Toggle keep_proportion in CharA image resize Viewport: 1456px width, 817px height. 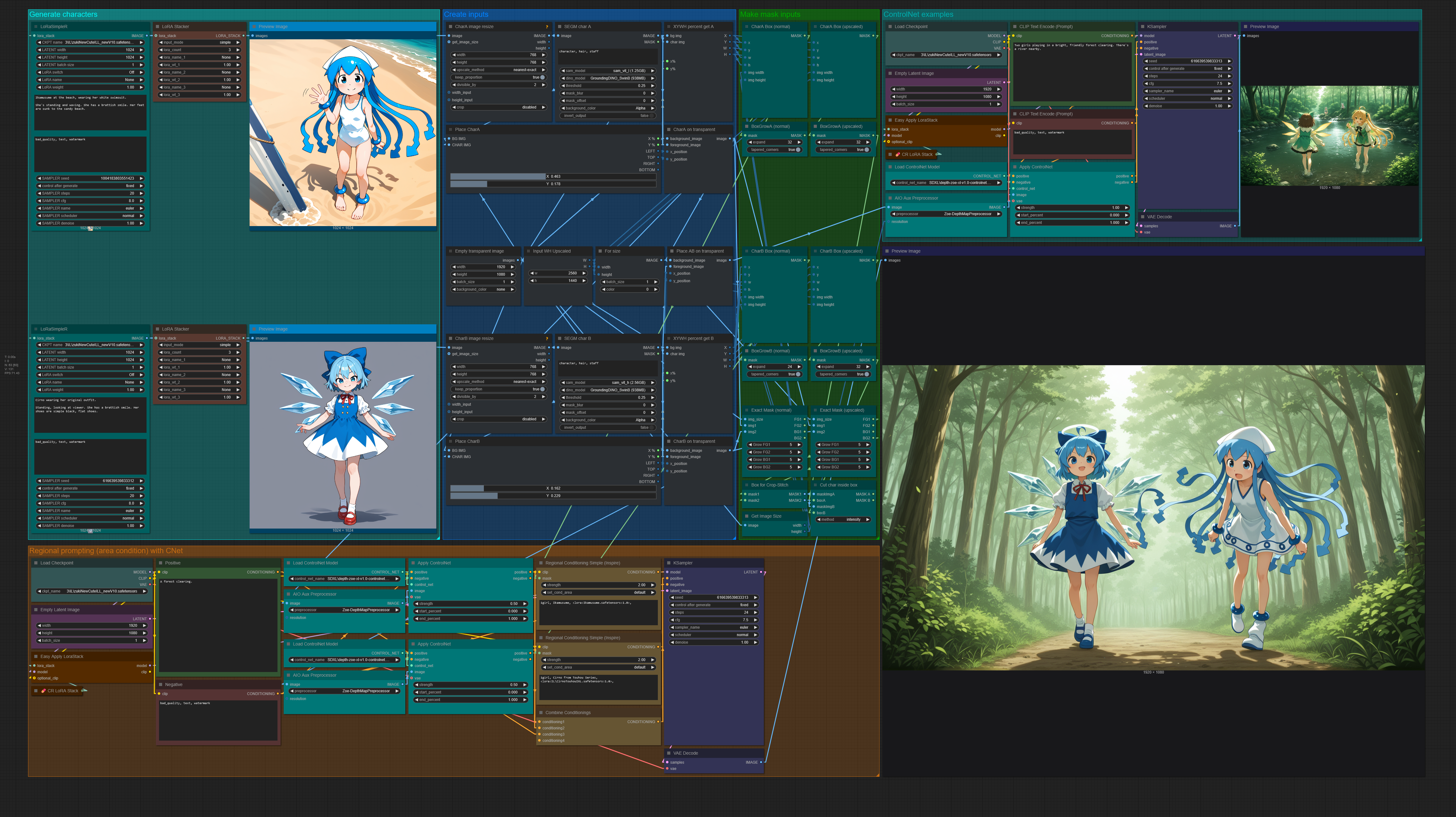click(542, 77)
